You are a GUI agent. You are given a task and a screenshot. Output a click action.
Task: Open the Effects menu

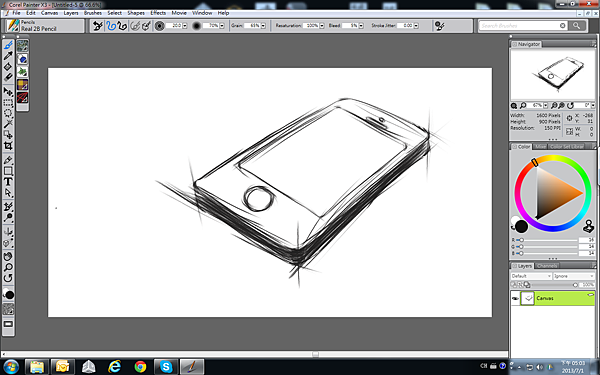click(x=158, y=13)
